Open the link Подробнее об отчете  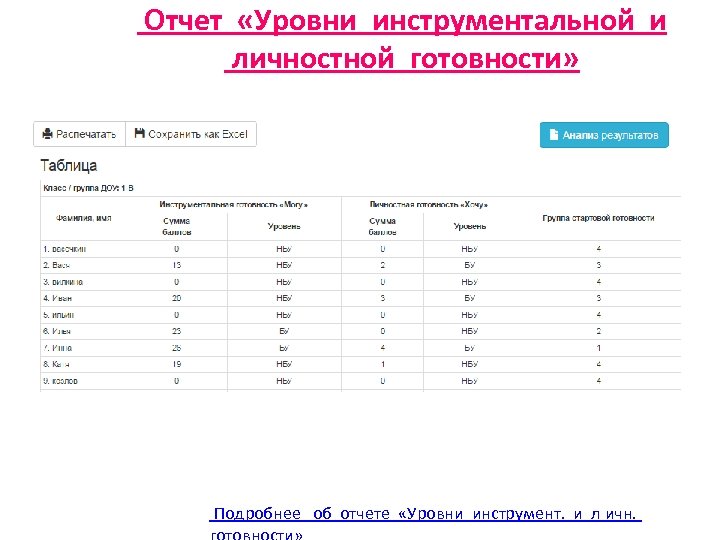coord(425,523)
